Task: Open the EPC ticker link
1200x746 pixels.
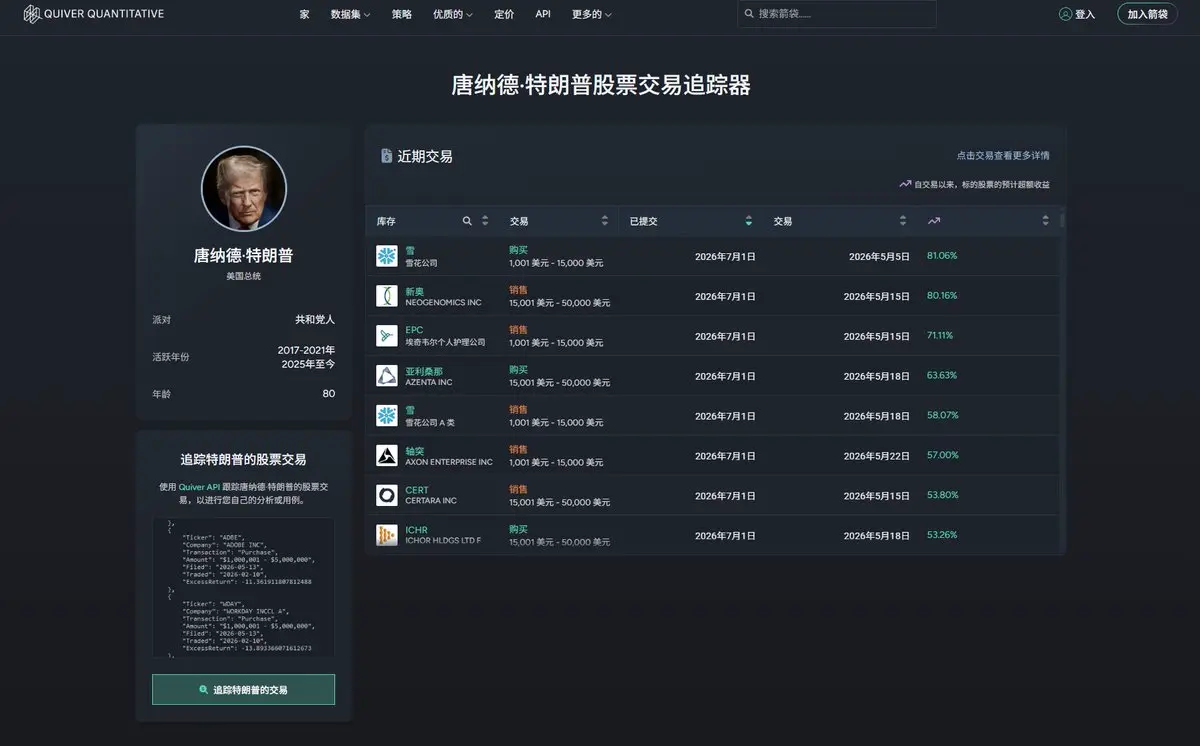Action: point(414,330)
